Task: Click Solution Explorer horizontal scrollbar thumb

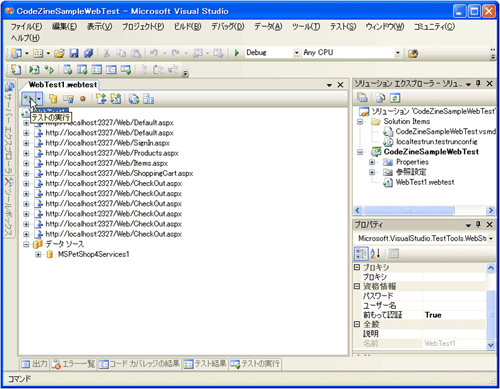Action: pos(409,210)
